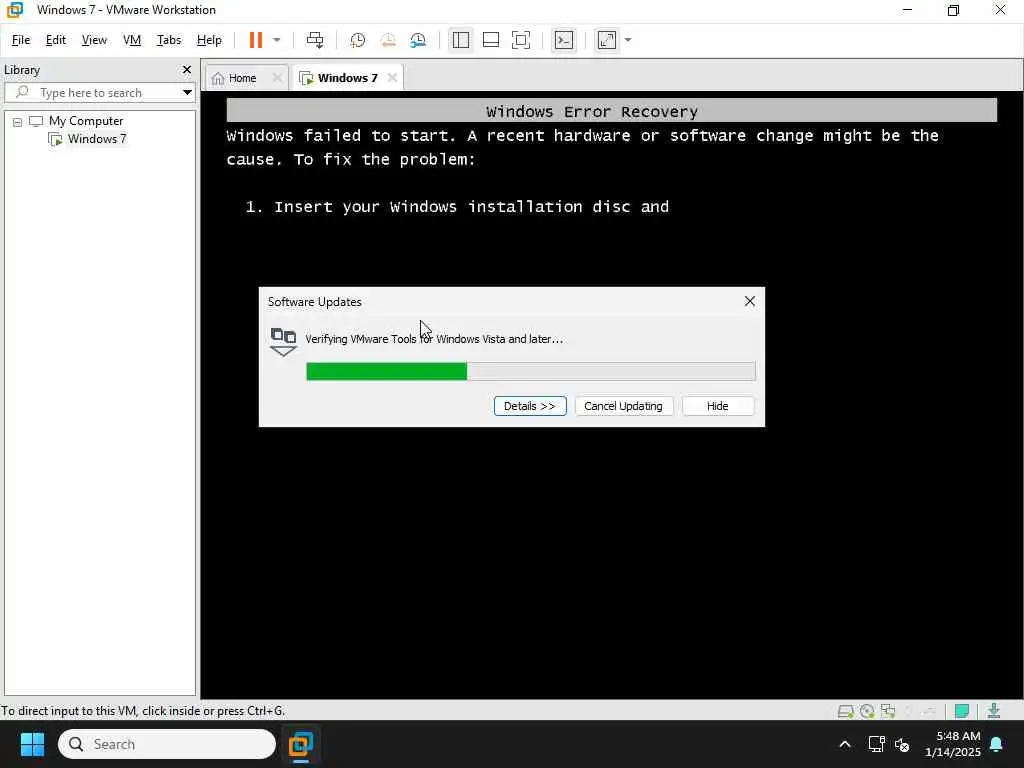Enter full screen mode icon

(x=520, y=40)
